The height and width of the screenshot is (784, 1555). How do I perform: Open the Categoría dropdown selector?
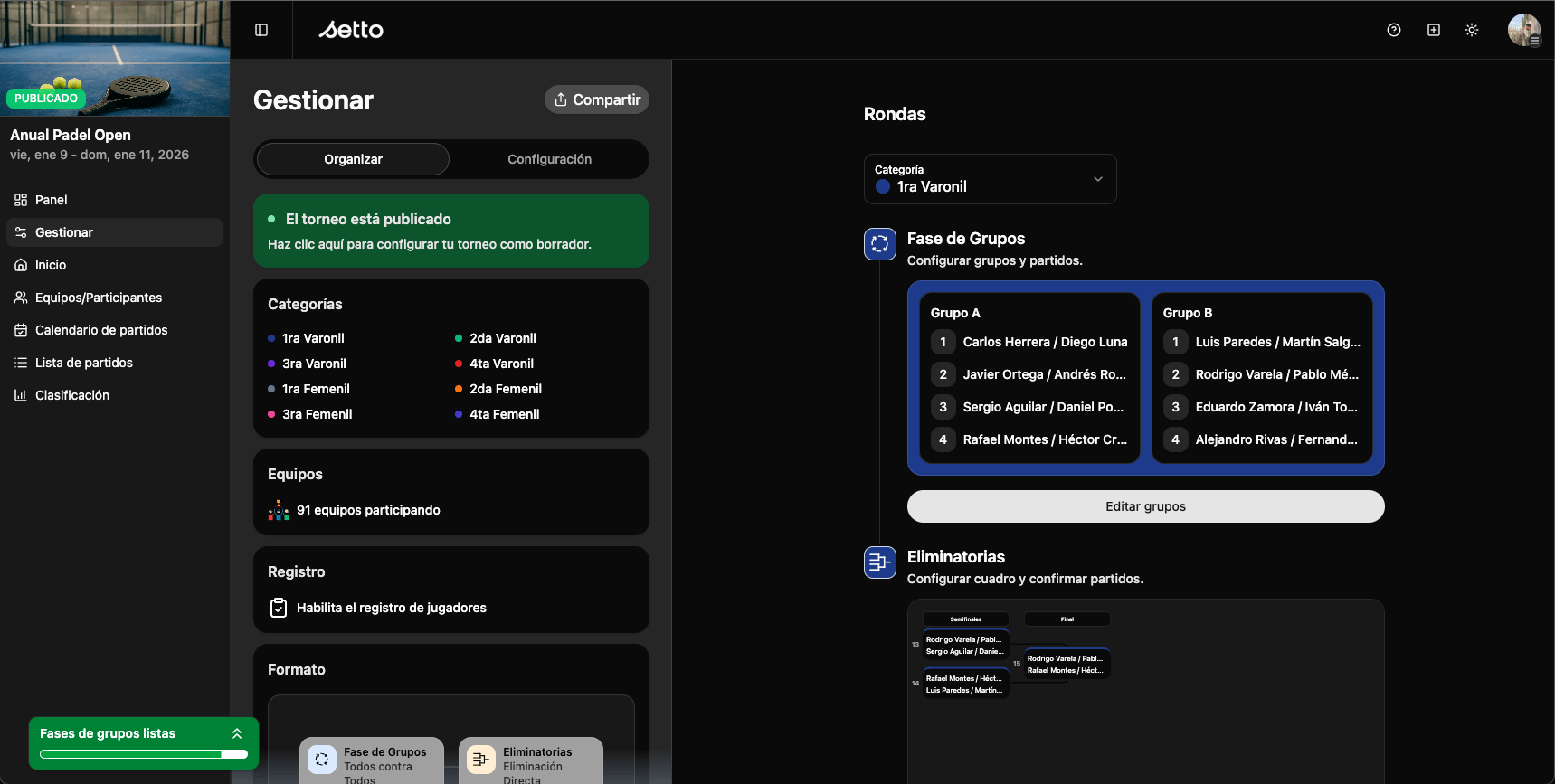990,179
